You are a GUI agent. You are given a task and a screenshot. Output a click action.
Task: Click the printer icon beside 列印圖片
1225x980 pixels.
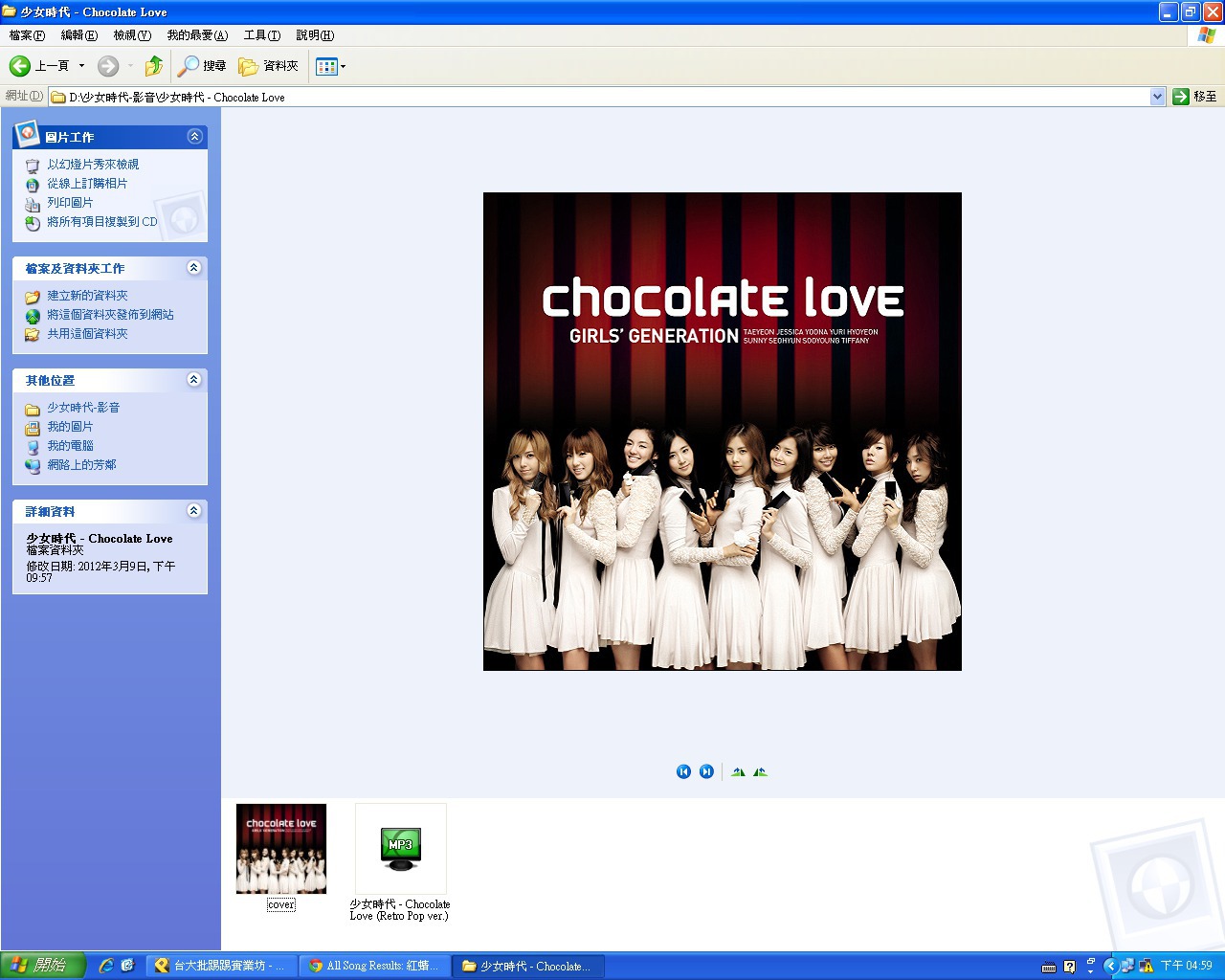coord(33,204)
